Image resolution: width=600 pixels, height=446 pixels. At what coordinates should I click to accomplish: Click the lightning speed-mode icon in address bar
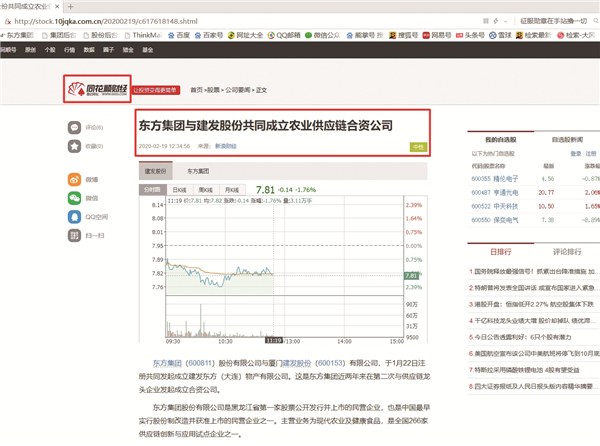coord(496,21)
